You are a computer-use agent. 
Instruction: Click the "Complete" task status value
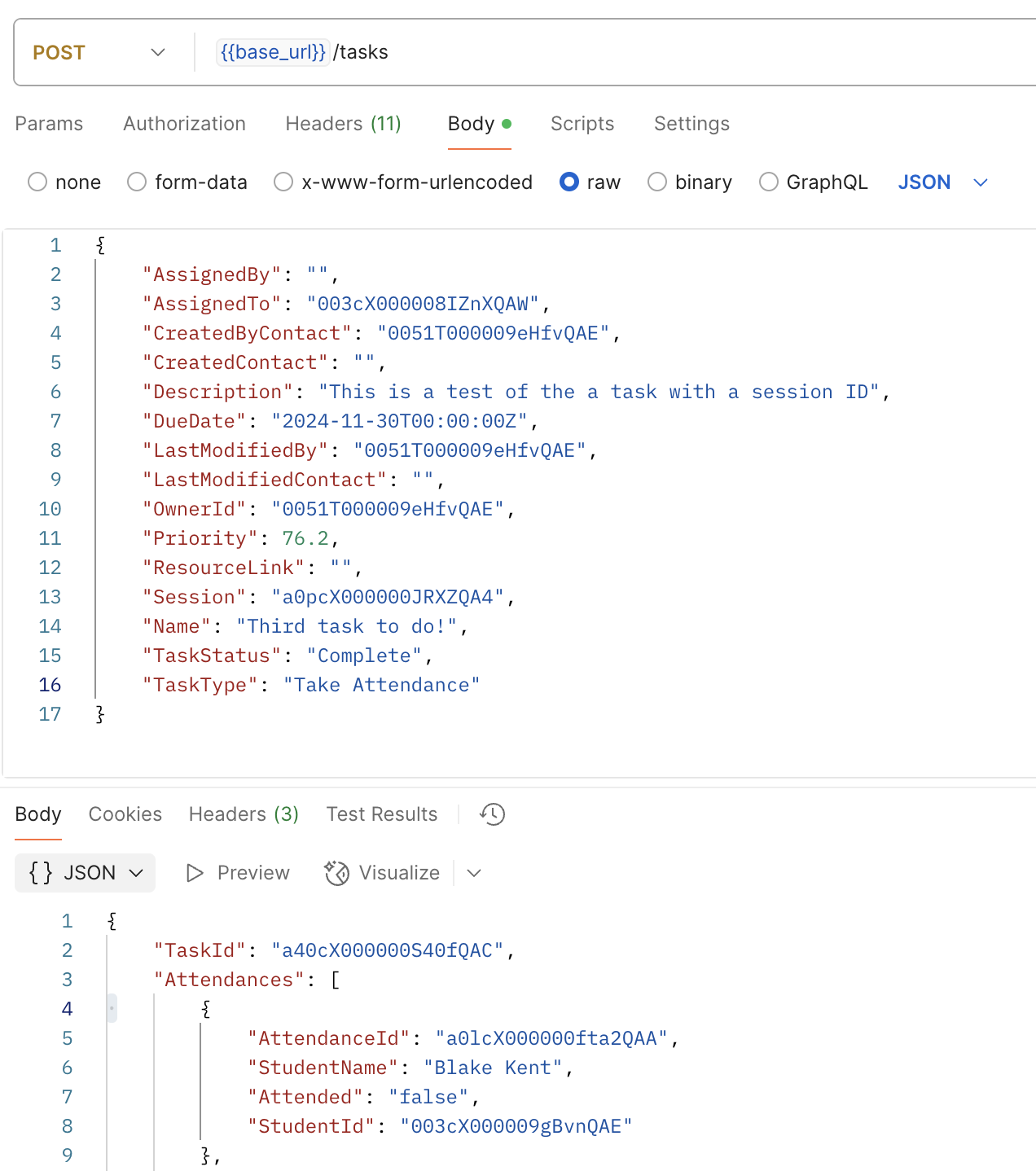[x=364, y=656]
